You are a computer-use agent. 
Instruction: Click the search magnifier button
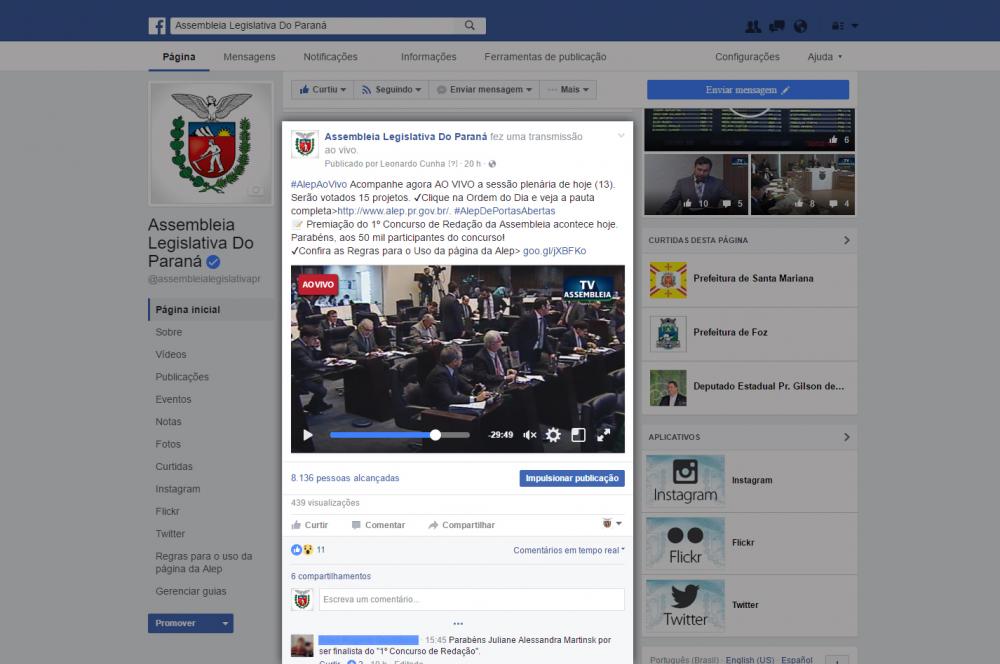[x=470, y=26]
